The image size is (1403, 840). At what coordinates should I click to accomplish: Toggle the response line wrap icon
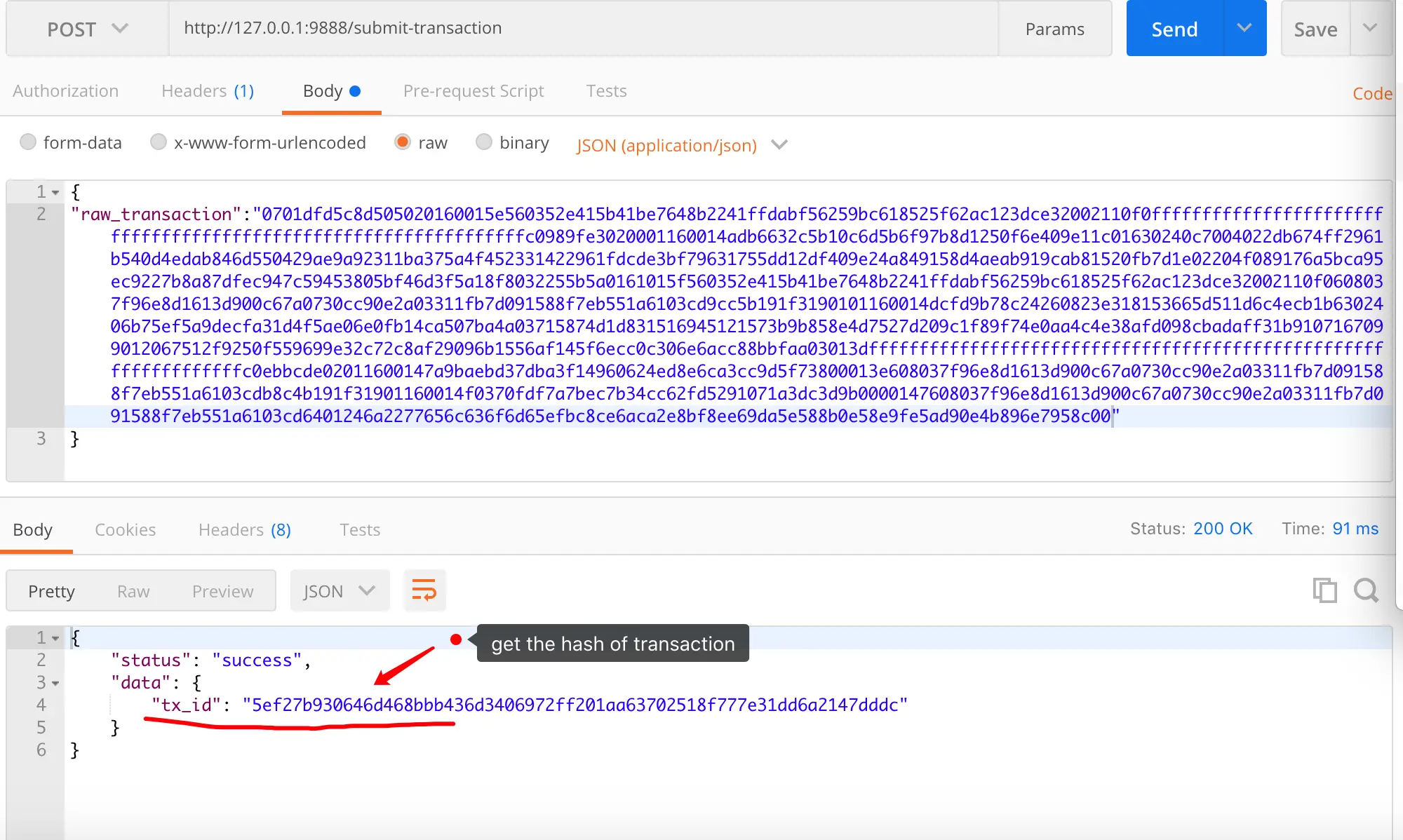(424, 590)
